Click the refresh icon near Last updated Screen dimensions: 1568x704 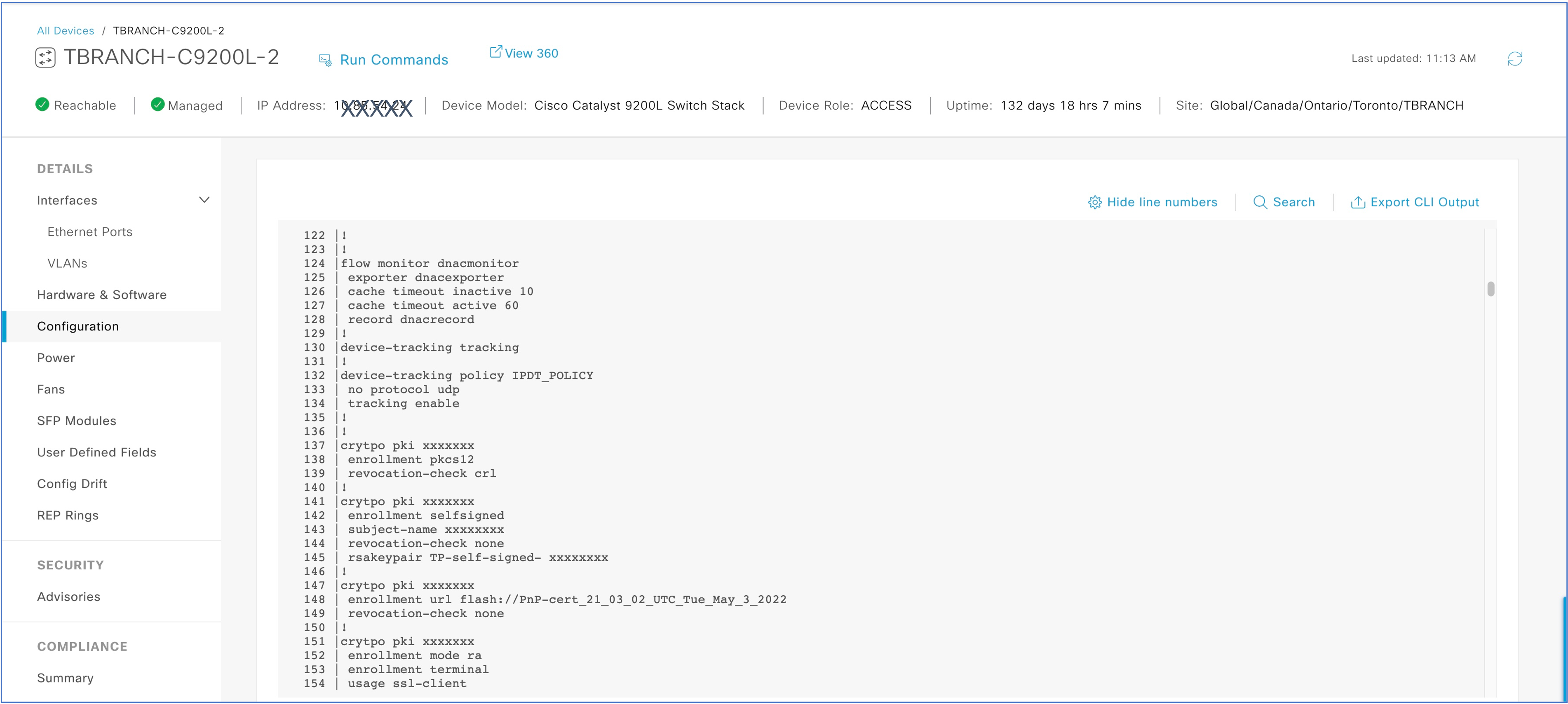tap(1514, 58)
